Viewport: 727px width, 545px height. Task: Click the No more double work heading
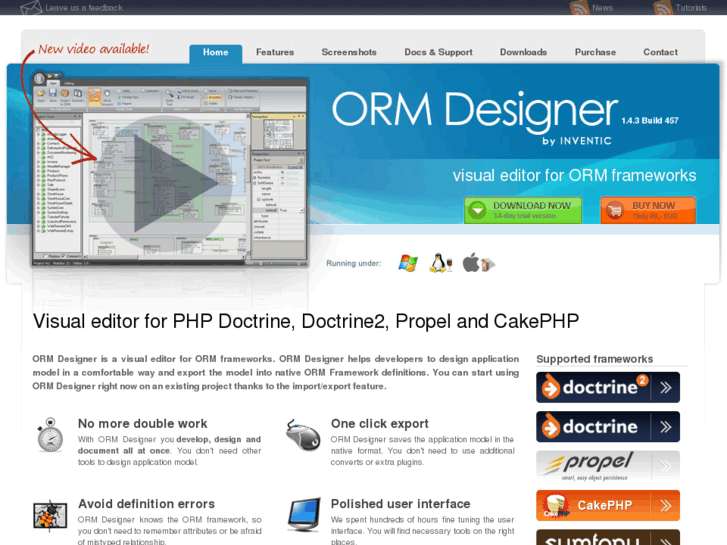click(x=143, y=423)
